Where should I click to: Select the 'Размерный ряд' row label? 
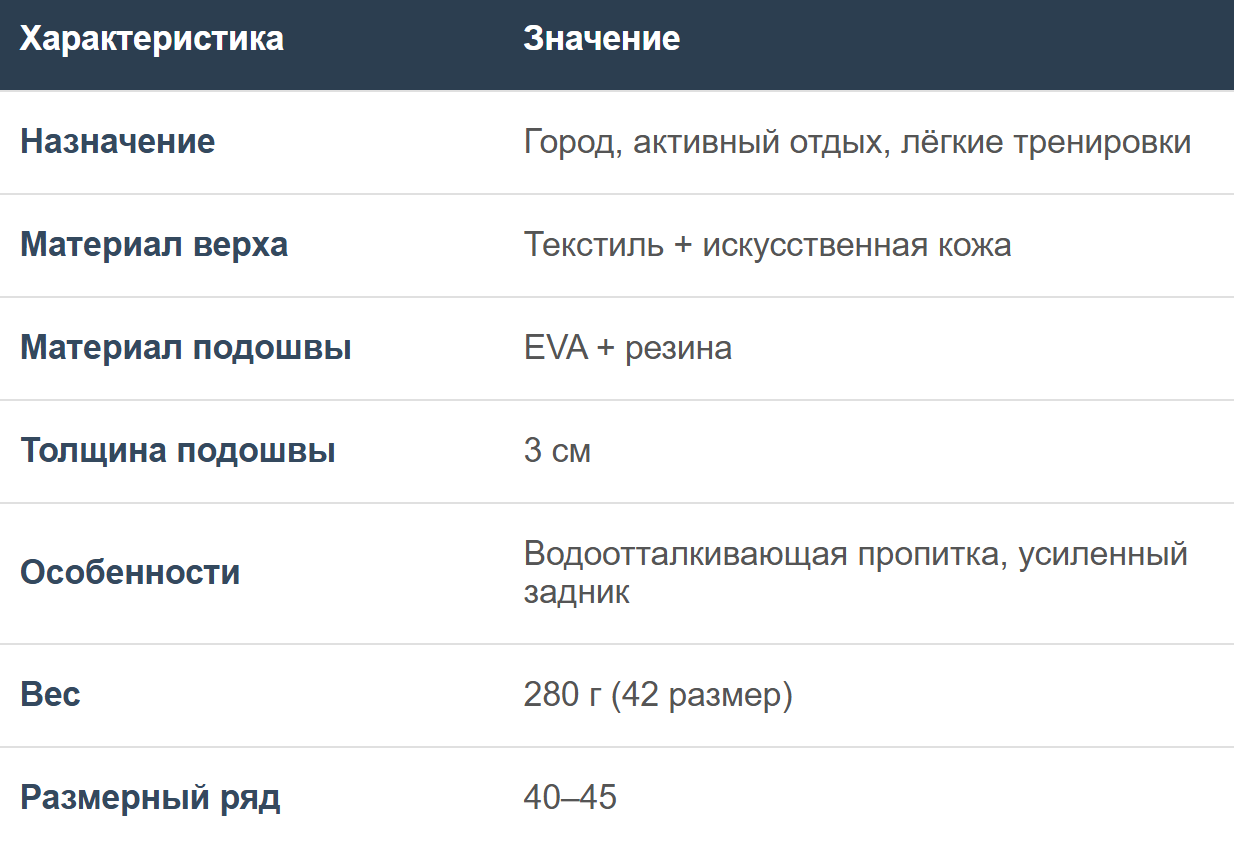point(150,798)
